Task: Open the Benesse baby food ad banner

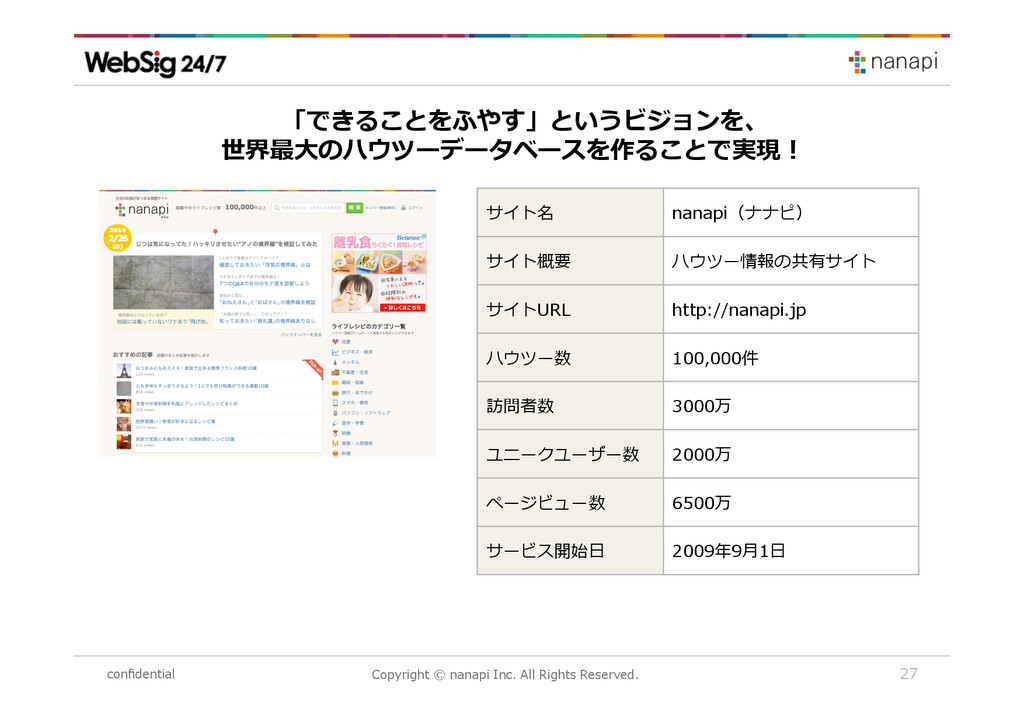Action: (379, 273)
